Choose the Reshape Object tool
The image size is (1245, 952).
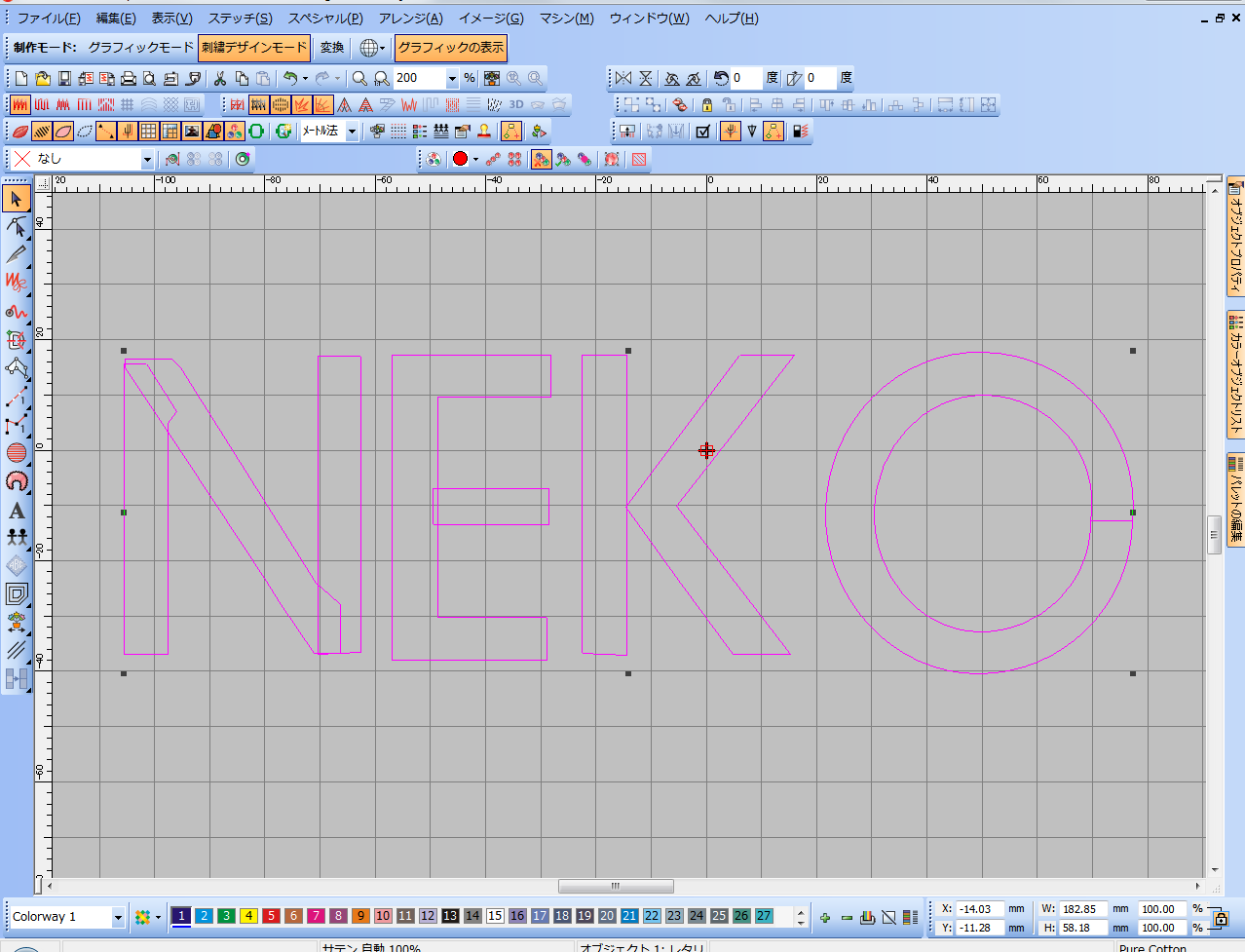[x=17, y=227]
